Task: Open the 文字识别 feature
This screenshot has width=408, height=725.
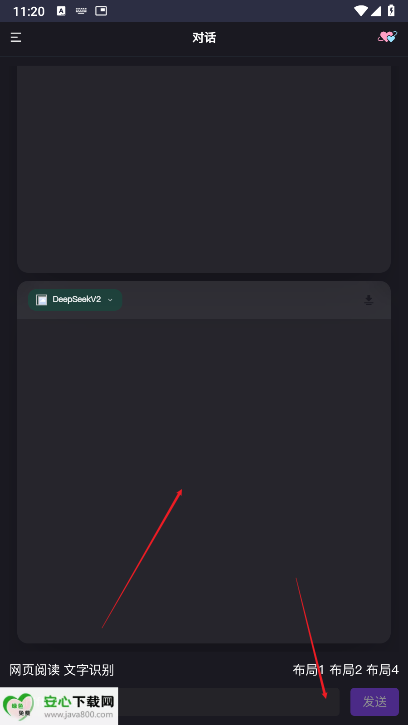Action: [89, 670]
